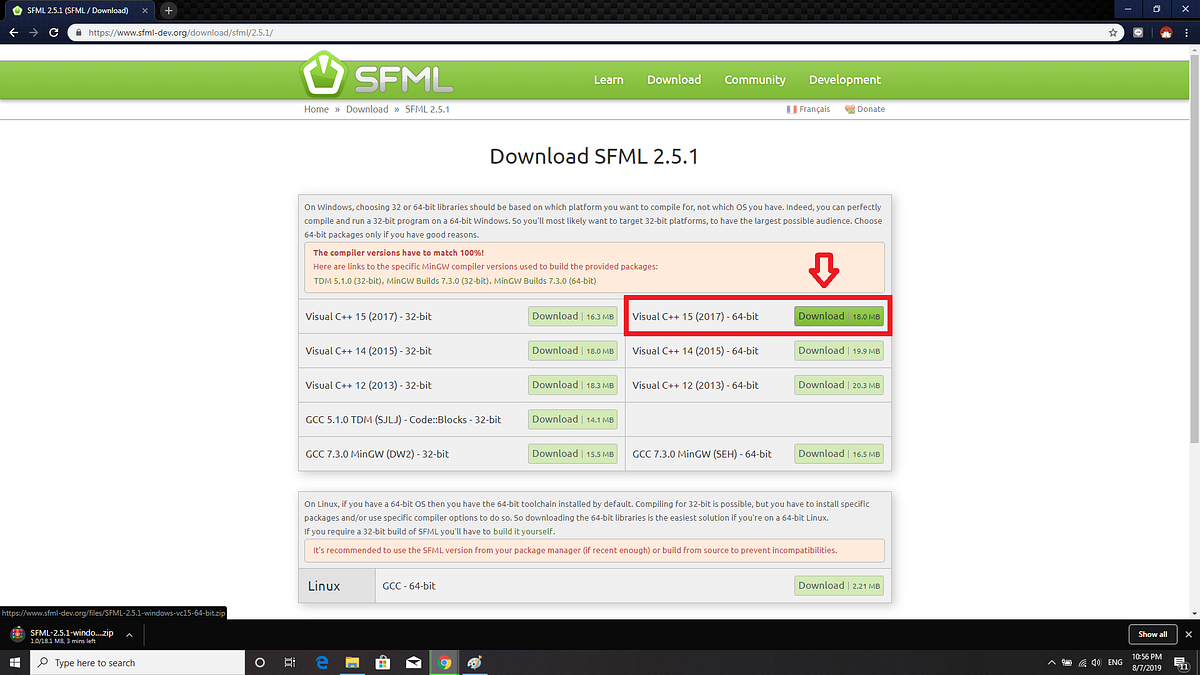The width and height of the screenshot is (1200, 675).
Task: Open MinGW Builds 7.3.0 (64-bit) link
Action: (547, 281)
